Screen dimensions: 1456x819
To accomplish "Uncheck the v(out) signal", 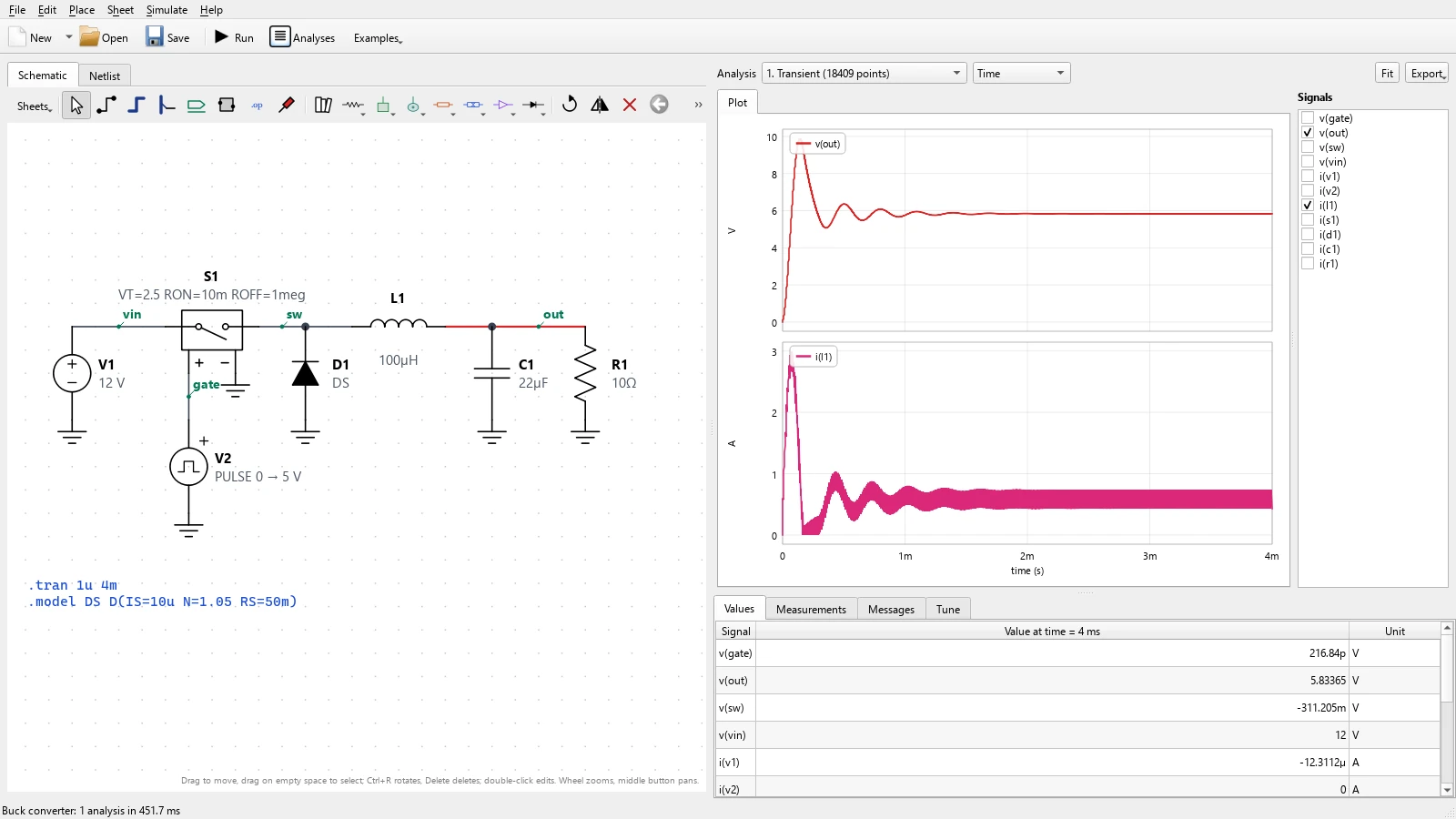I will coord(1308,133).
